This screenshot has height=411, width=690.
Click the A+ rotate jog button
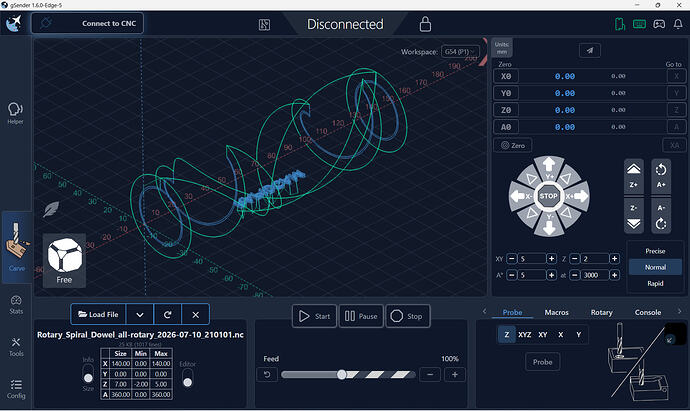661,176
